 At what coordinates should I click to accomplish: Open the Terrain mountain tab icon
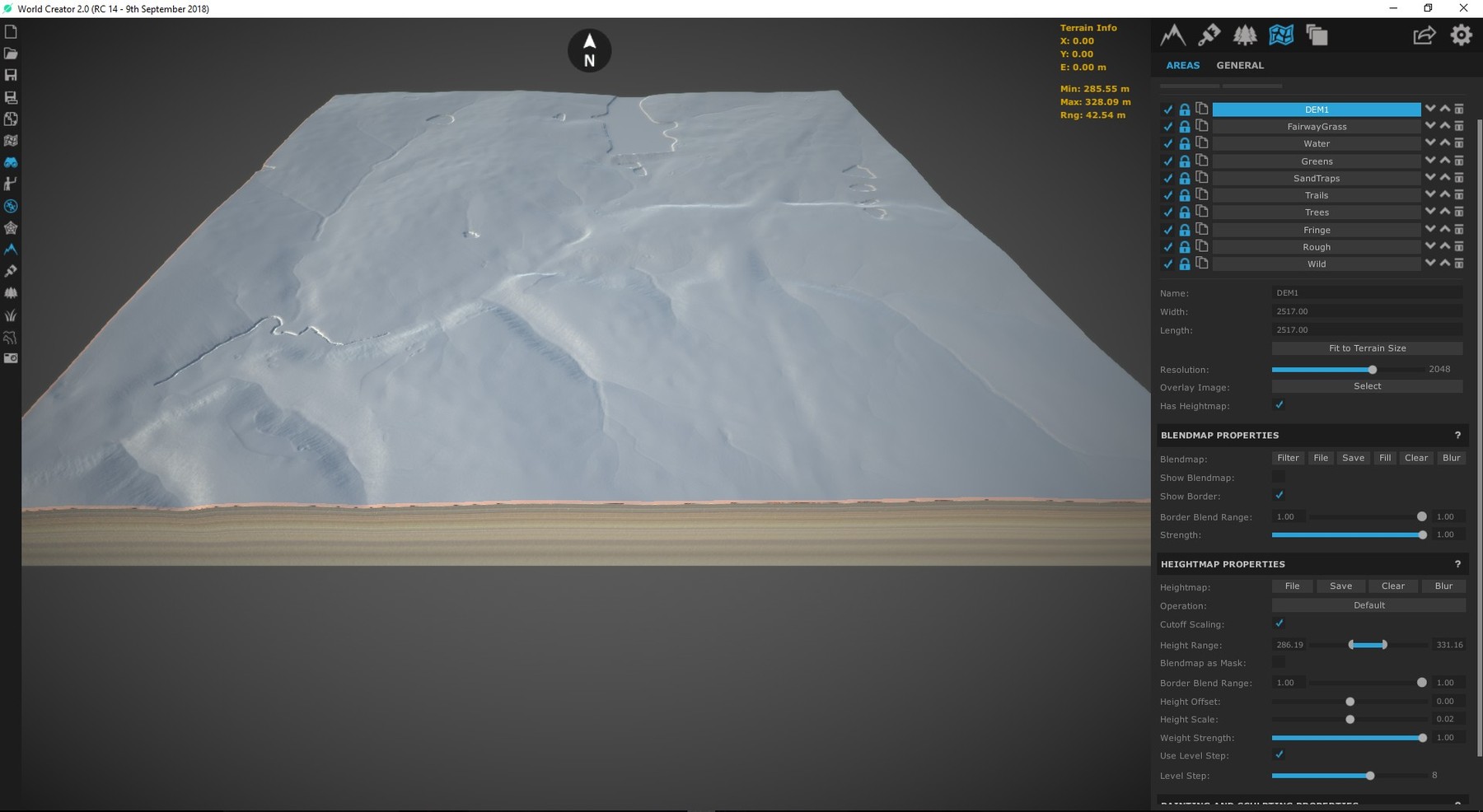click(x=1172, y=35)
